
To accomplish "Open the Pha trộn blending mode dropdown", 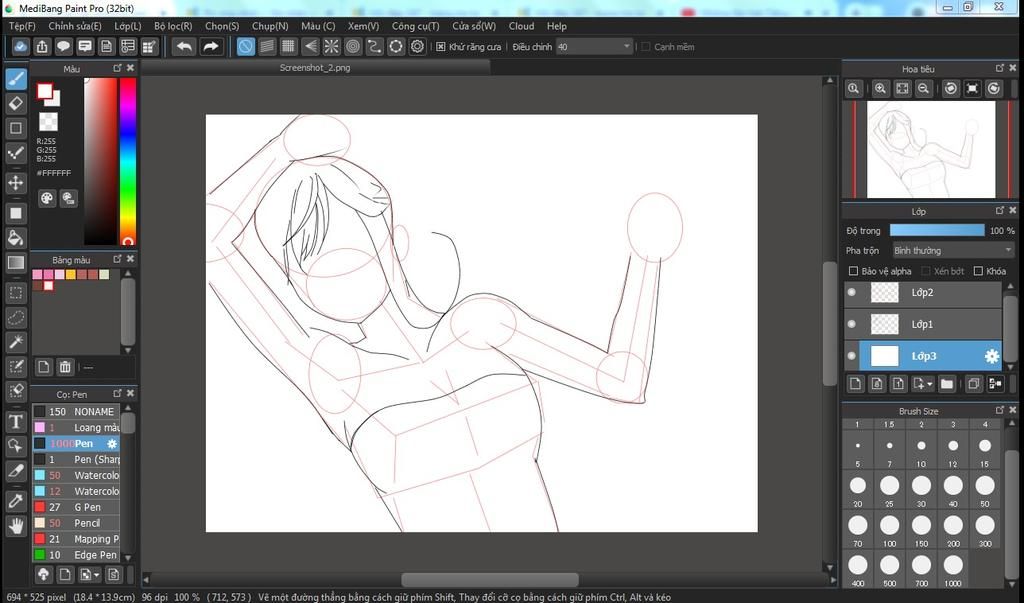I will tap(953, 251).
